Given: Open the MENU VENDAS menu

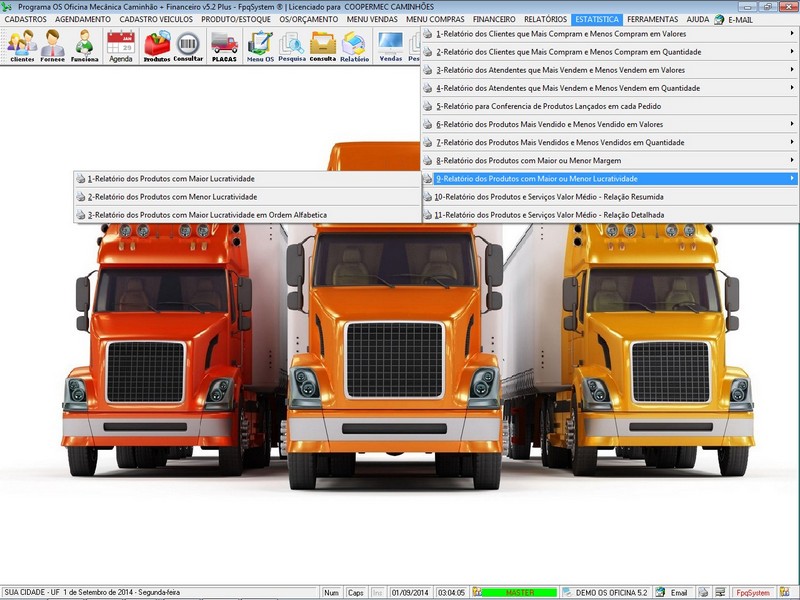Looking at the screenshot, I should pyautogui.click(x=372, y=19).
